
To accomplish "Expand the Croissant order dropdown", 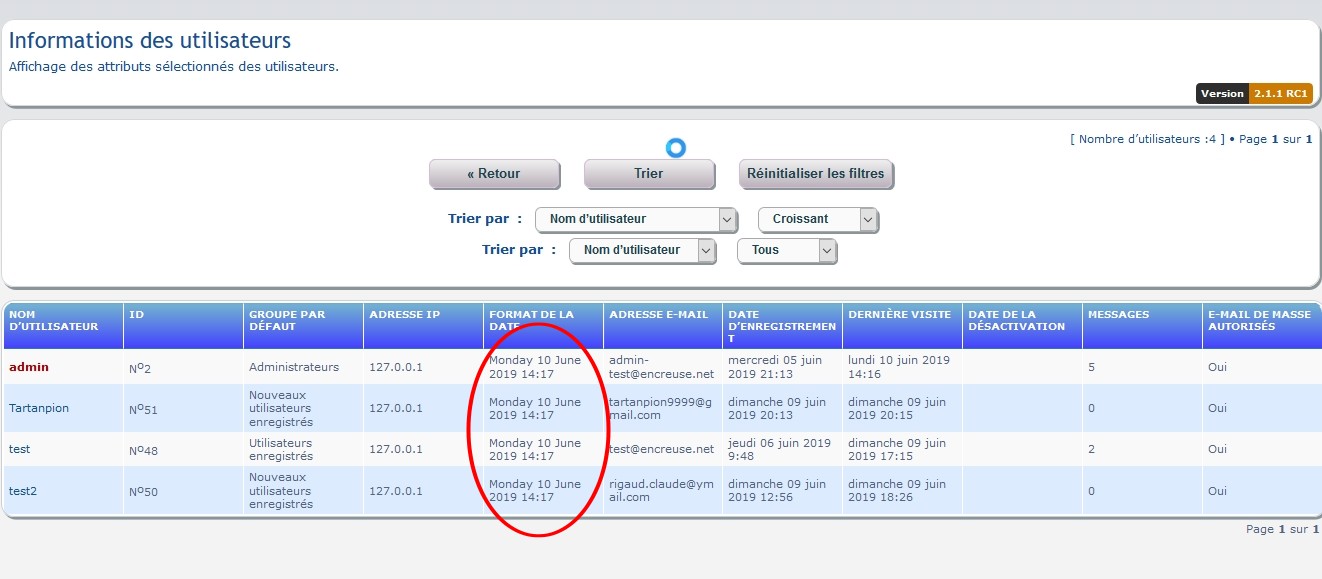I will (x=818, y=219).
